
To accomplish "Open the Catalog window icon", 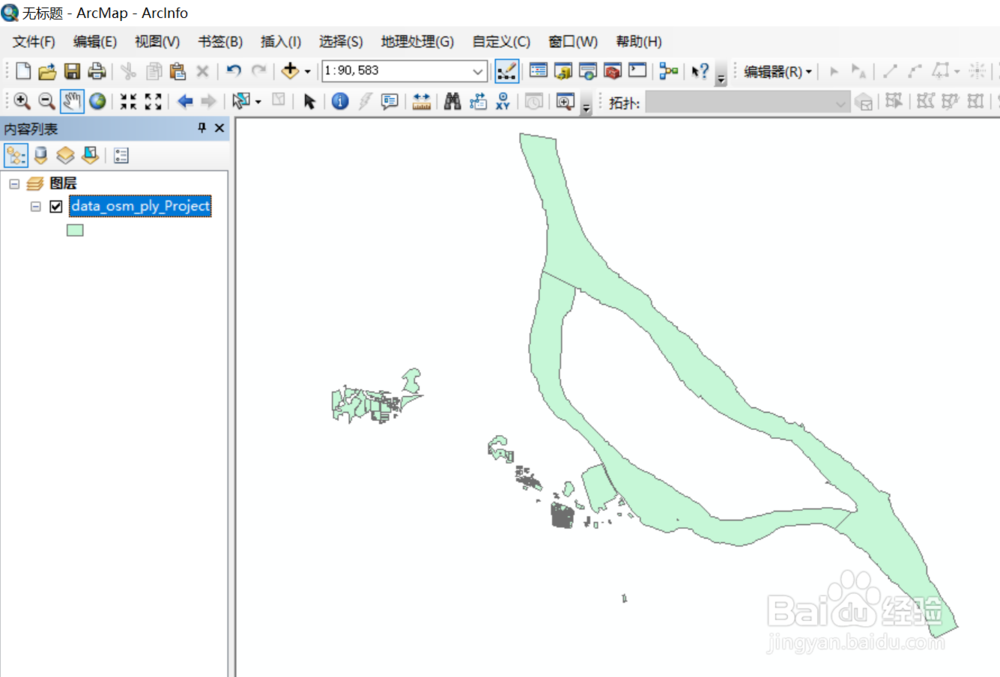I will (x=562, y=71).
